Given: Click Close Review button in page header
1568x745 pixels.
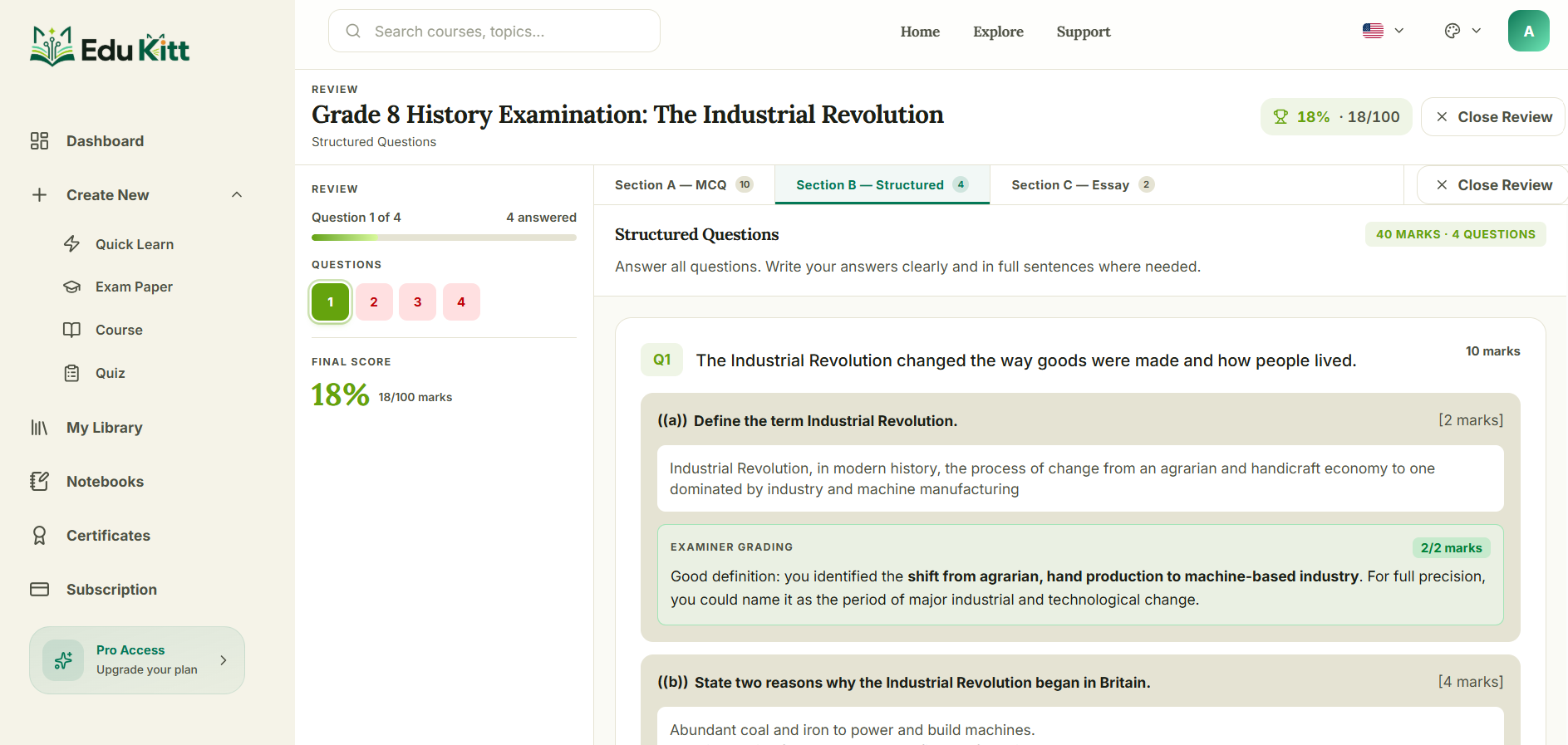Looking at the screenshot, I should coord(1493,117).
